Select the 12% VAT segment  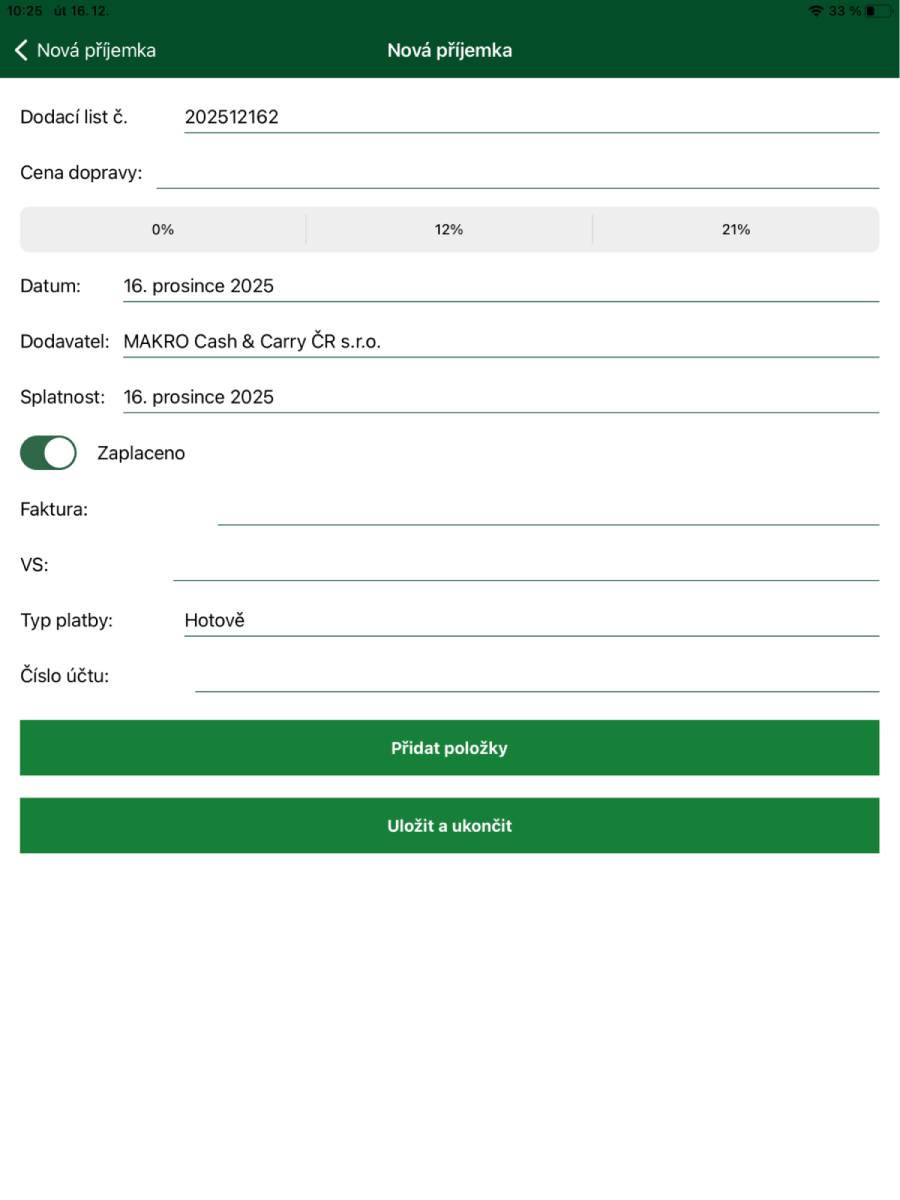pyautogui.click(x=449, y=229)
